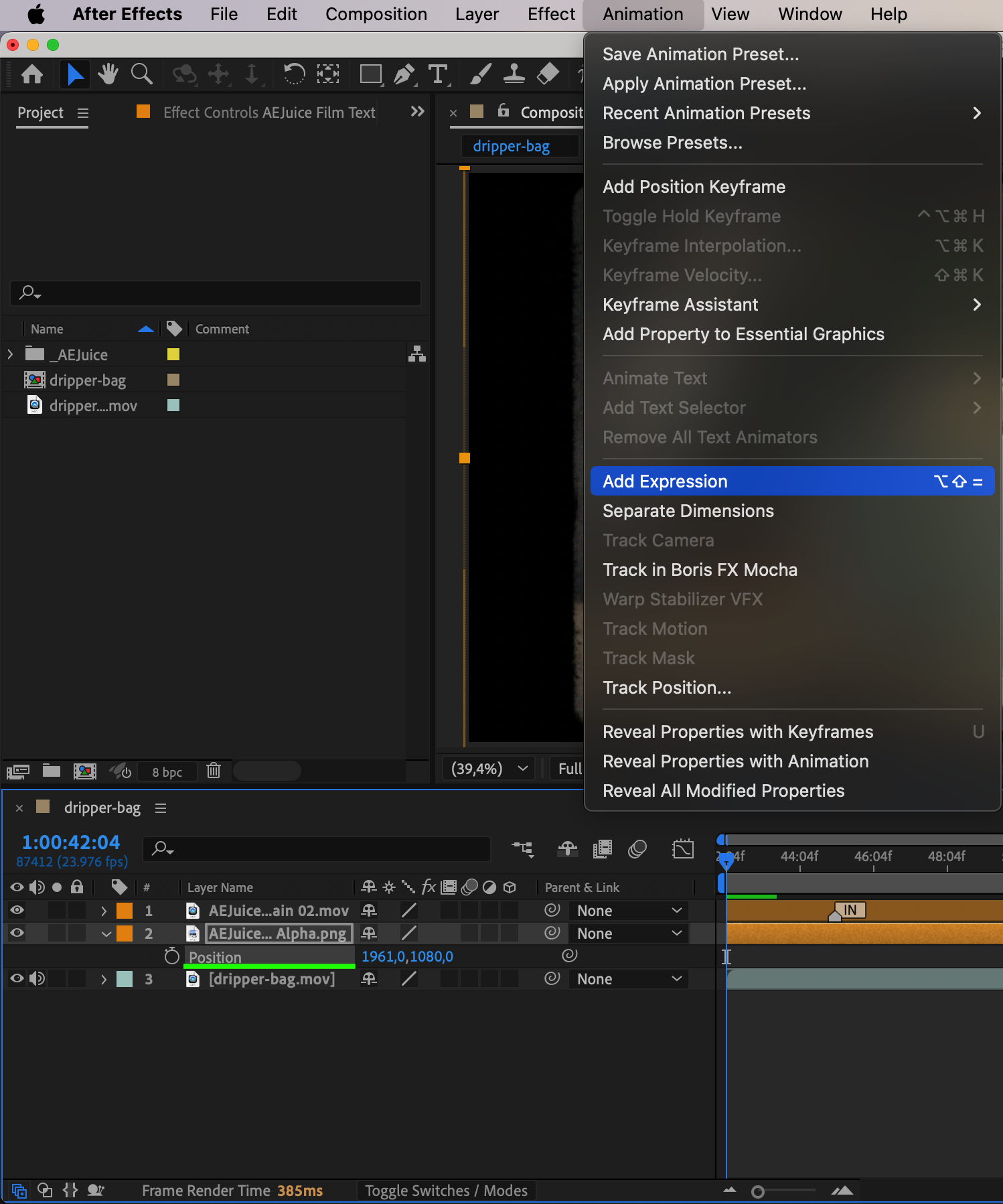
Task: Open the magnification 39,4% dropdown
Action: point(489,769)
